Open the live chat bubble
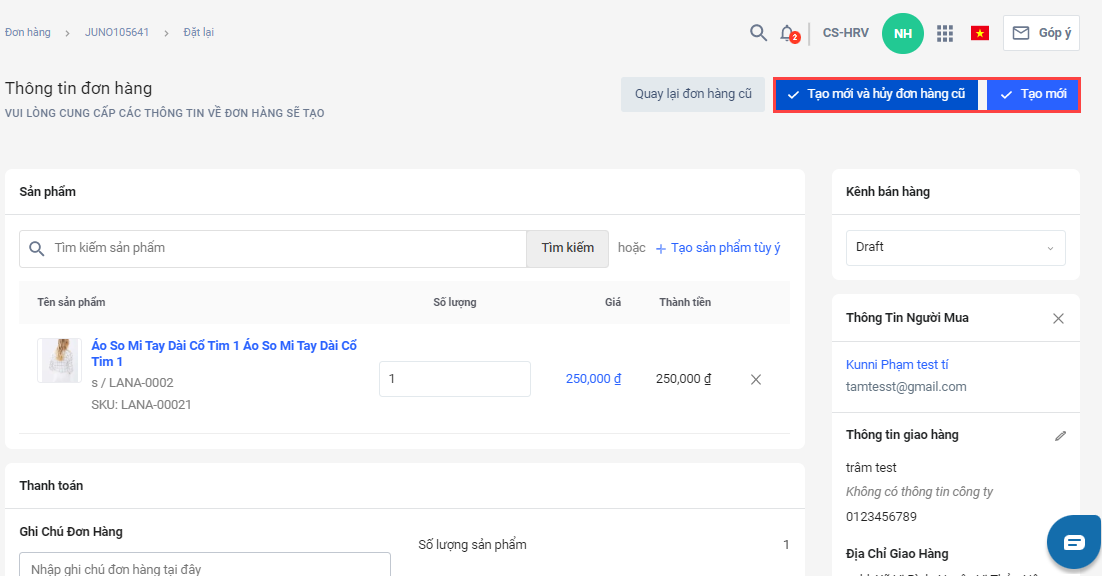The height and width of the screenshot is (576, 1102). click(x=1073, y=542)
